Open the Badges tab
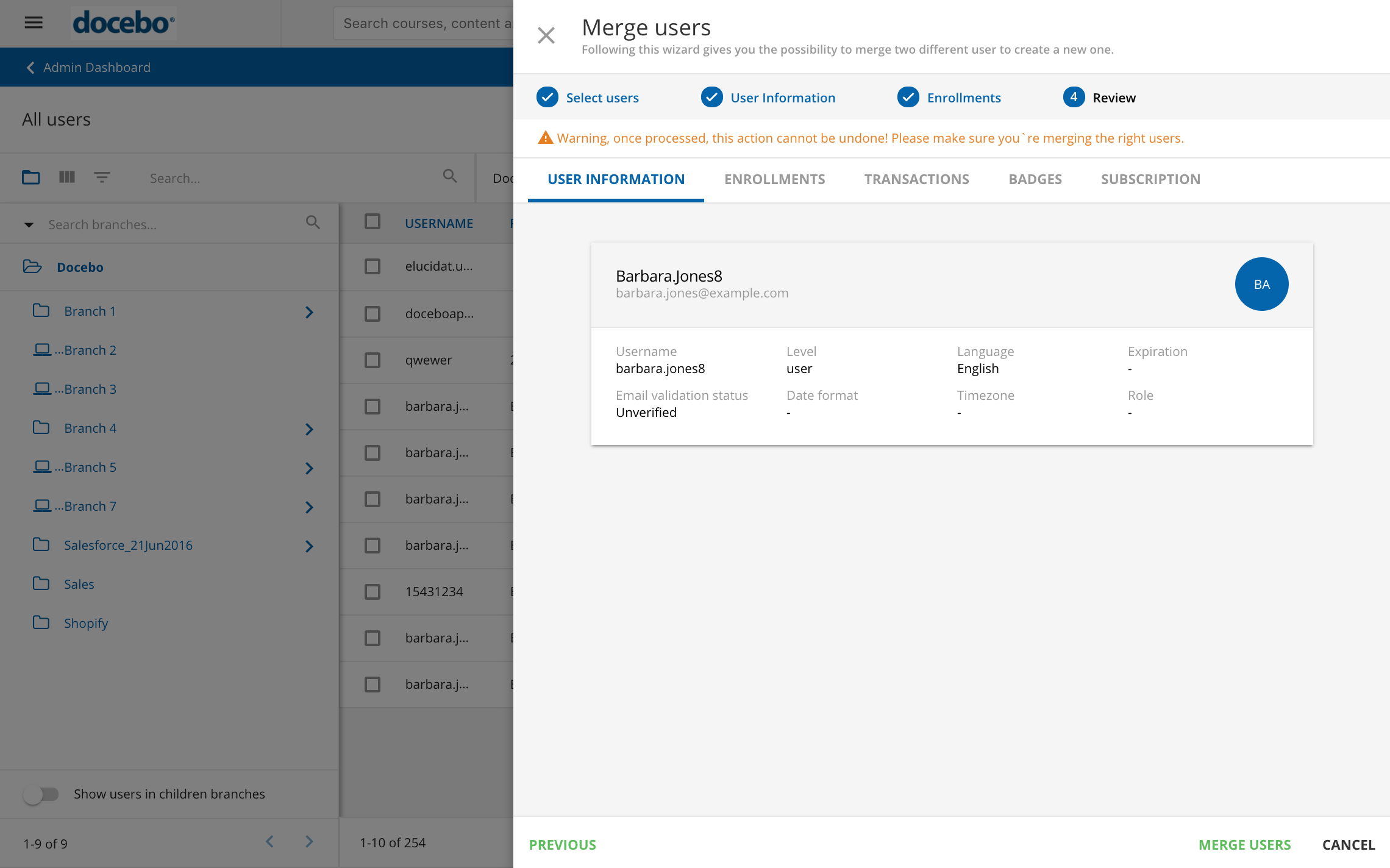Image resolution: width=1390 pixels, height=868 pixels. pyautogui.click(x=1035, y=179)
